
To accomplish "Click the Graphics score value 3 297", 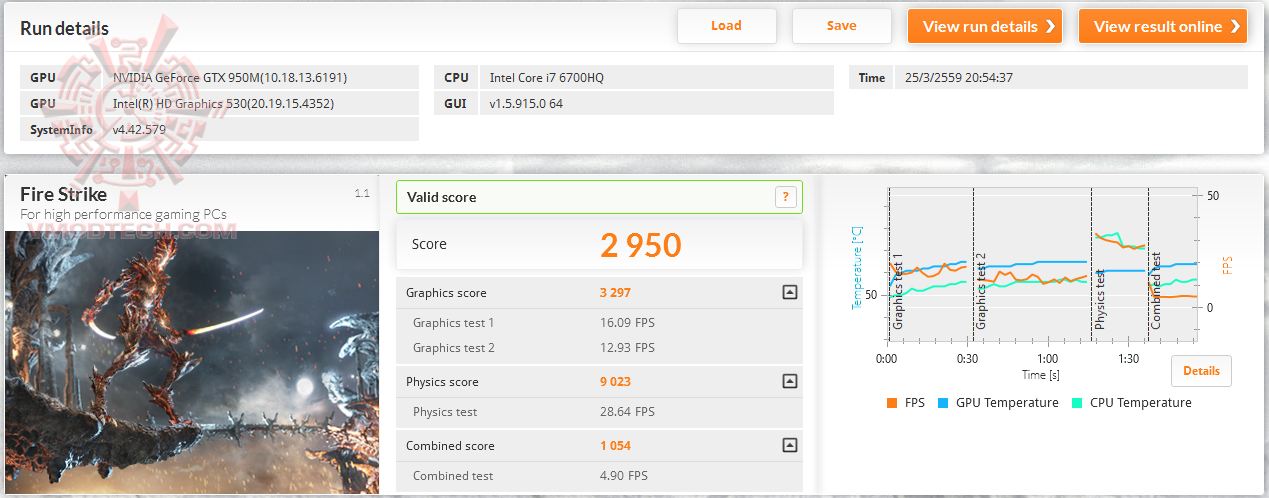I will [615, 293].
